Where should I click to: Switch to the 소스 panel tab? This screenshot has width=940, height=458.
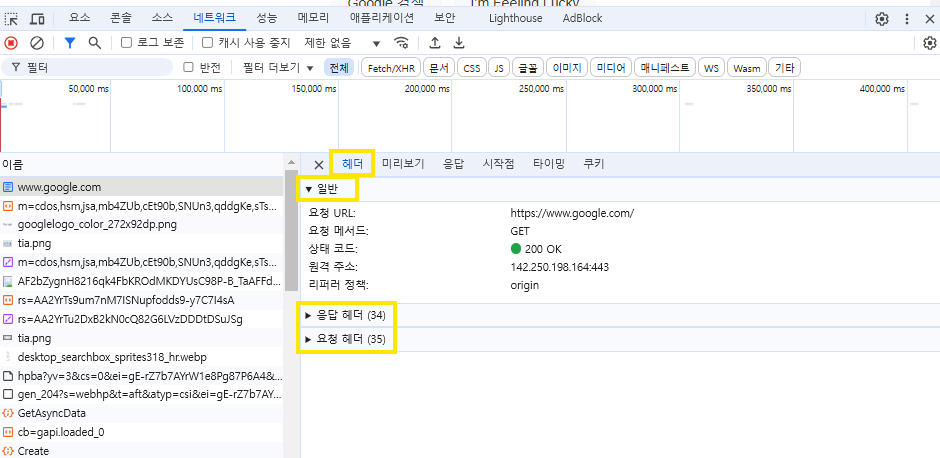[x=162, y=19]
